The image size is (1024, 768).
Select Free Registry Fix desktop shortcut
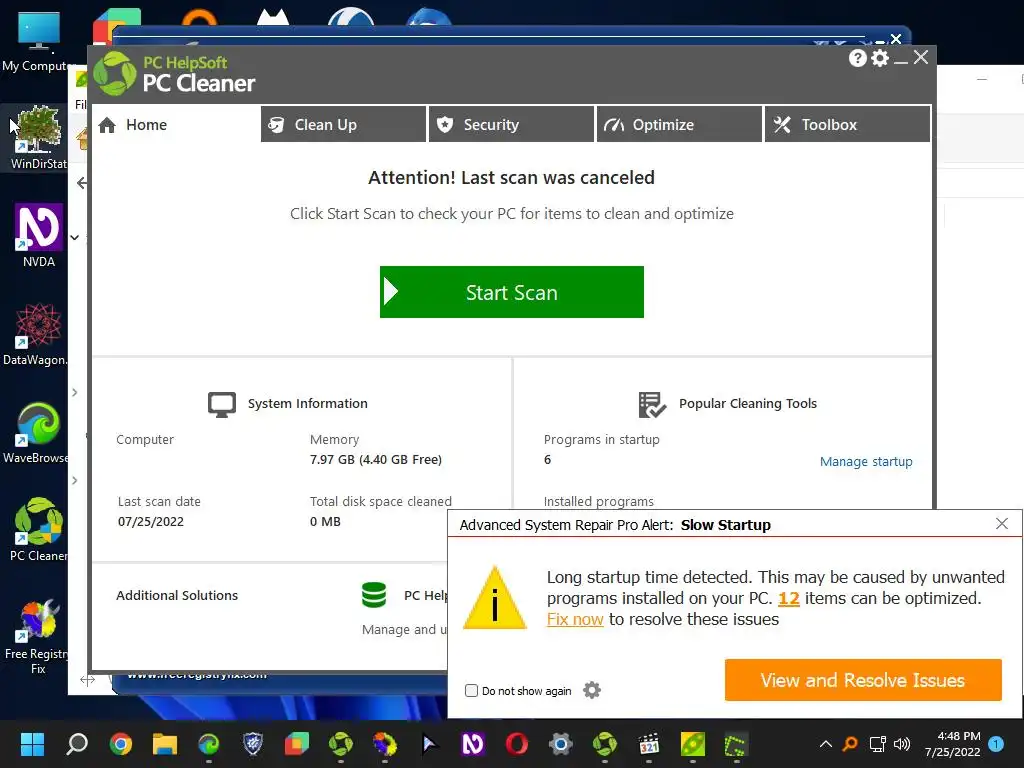[x=37, y=635]
